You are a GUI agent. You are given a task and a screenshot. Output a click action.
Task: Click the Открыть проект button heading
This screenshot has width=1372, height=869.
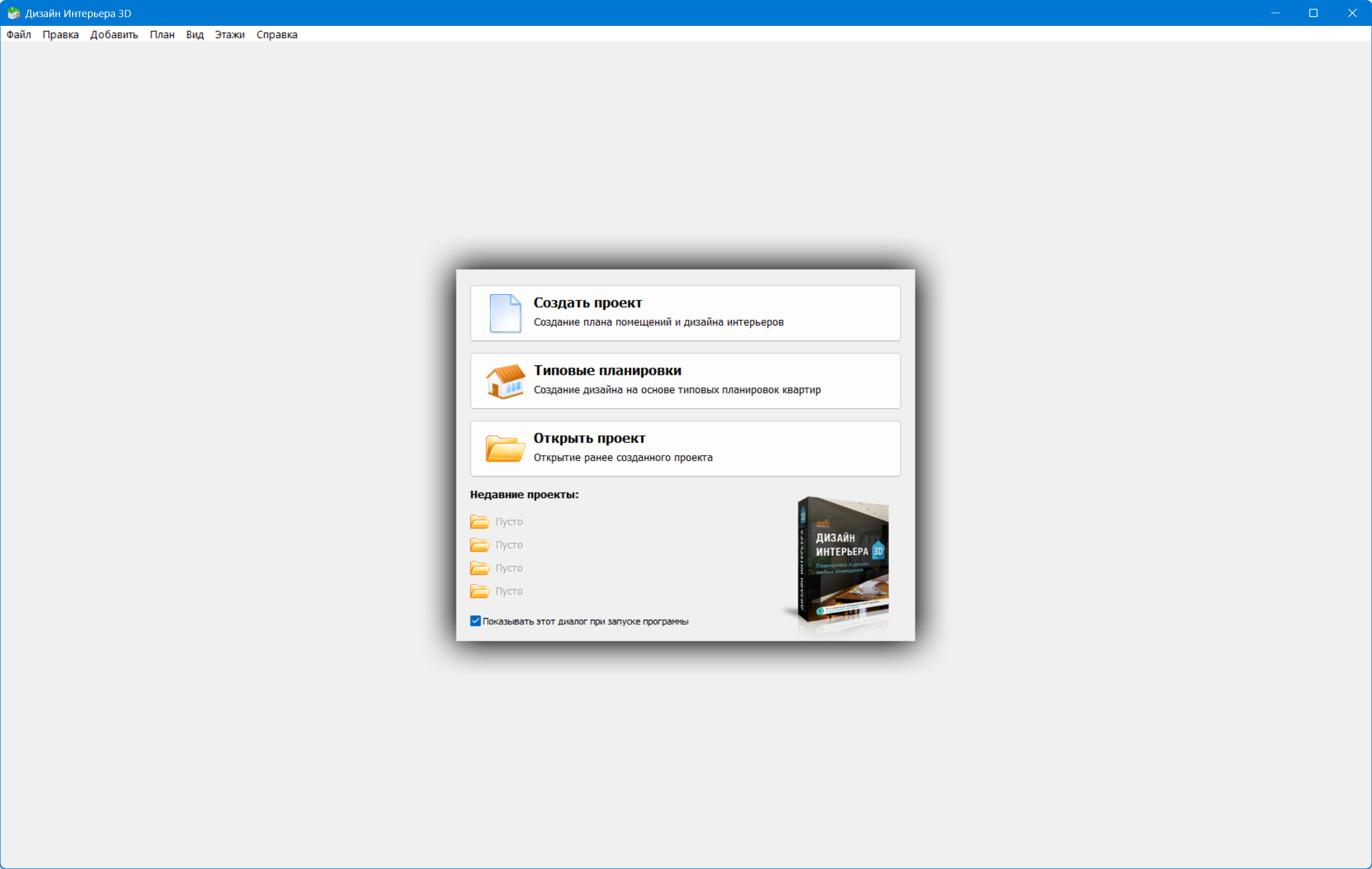(x=589, y=438)
